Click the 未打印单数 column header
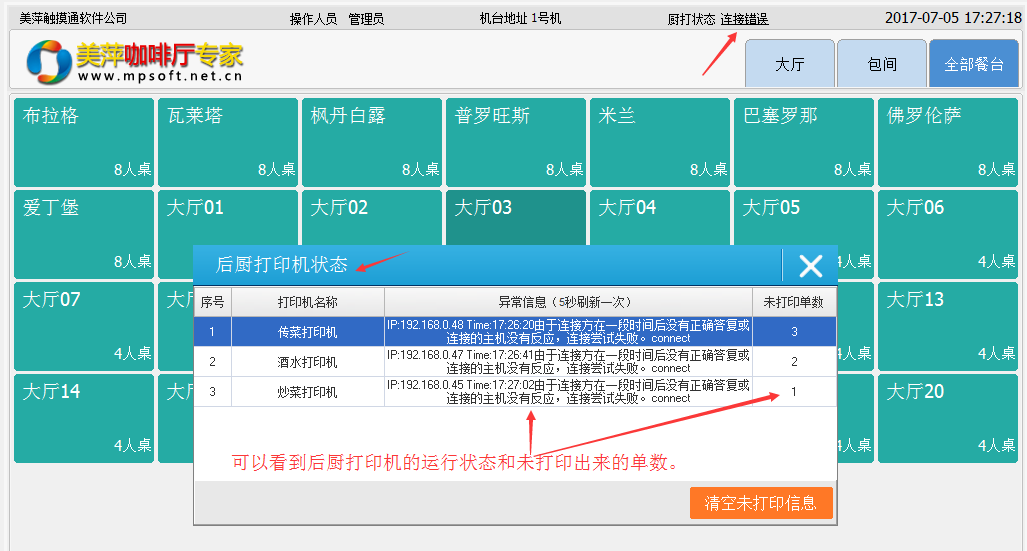This screenshot has width=1027, height=551. (794, 302)
